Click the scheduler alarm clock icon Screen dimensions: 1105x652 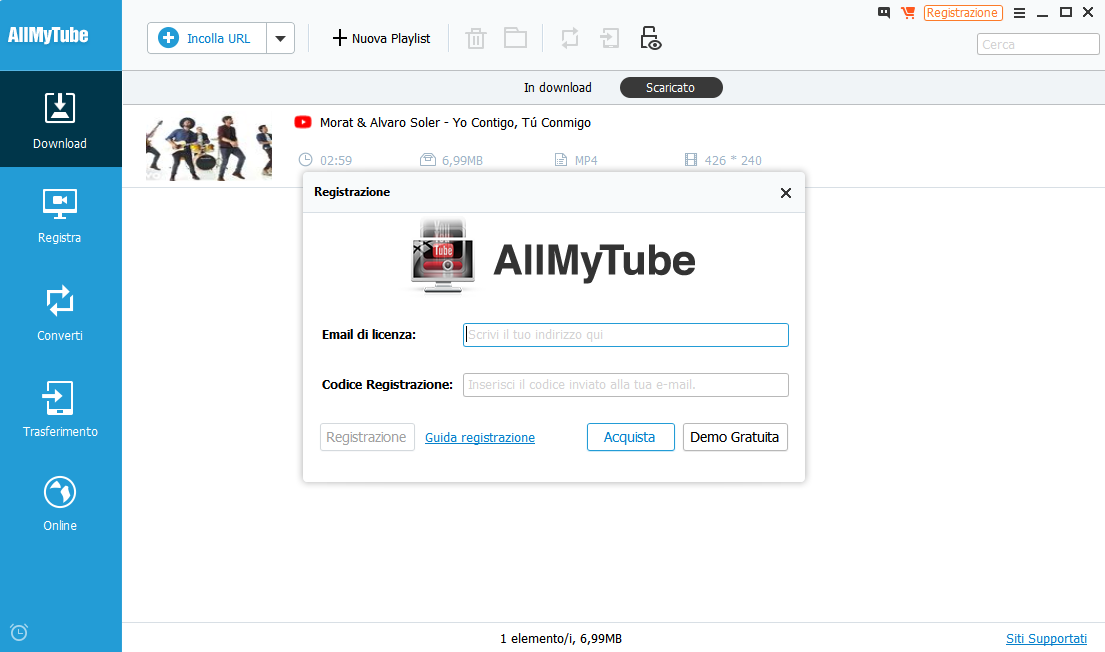[x=19, y=632]
